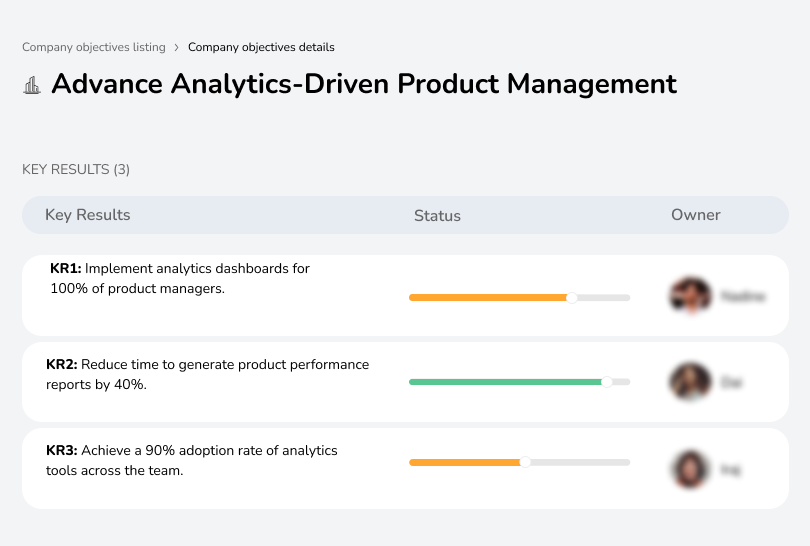Click the Company objectives details breadcrumb
Screen dimensions: 810x546
pos(261,47)
